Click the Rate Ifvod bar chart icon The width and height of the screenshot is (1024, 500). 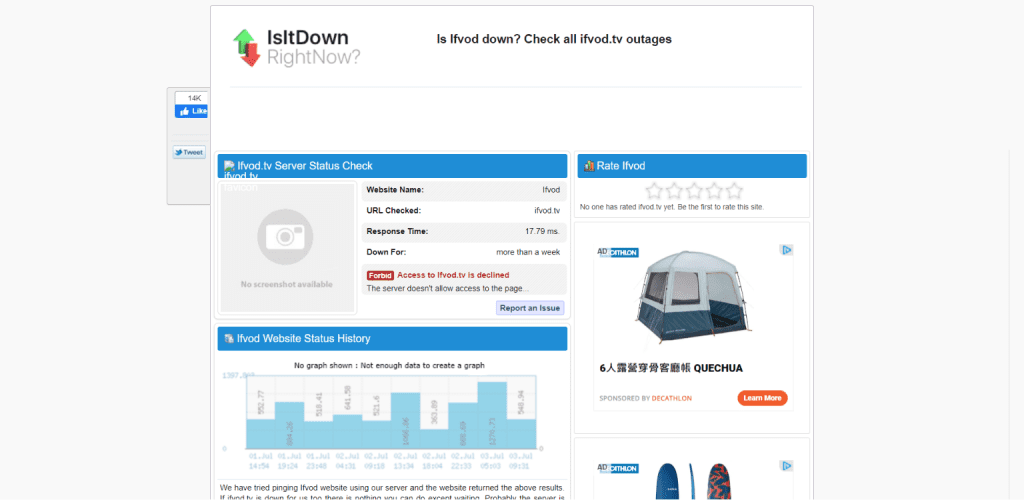coord(588,166)
